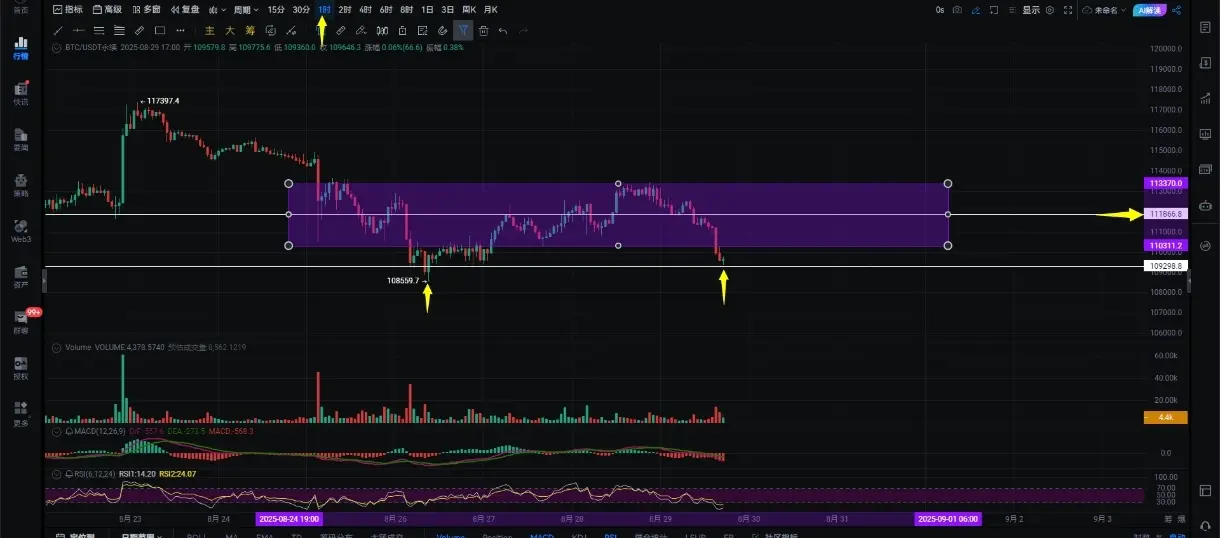The image size is (1220, 538).
Task: Click the 2025-09-01 06:00 time axis marker
Action: pyautogui.click(x=947, y=519)
